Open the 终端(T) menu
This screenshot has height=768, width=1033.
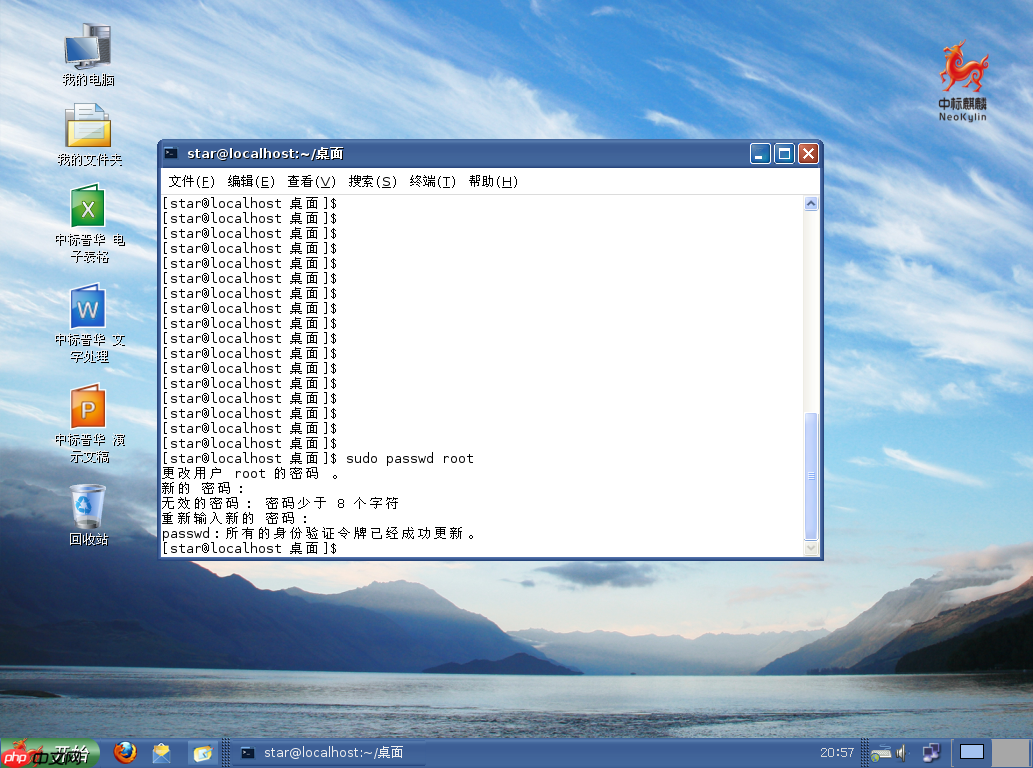(x=433, y=182)
